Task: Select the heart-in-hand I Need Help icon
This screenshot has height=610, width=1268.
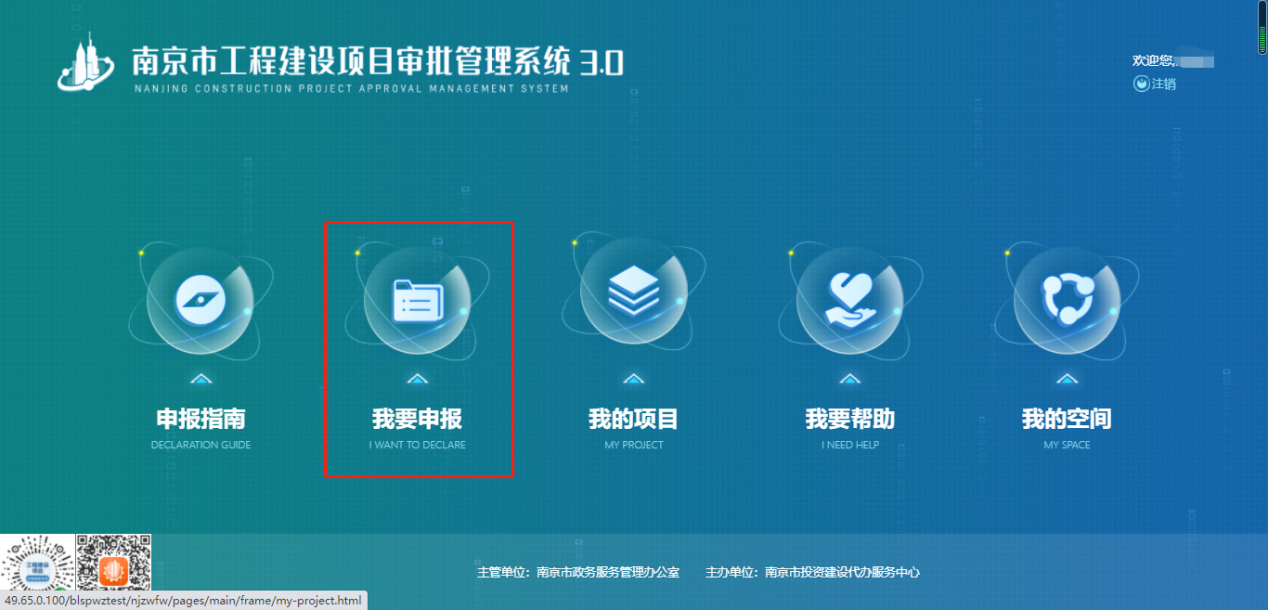Action: tap(850, 298)
